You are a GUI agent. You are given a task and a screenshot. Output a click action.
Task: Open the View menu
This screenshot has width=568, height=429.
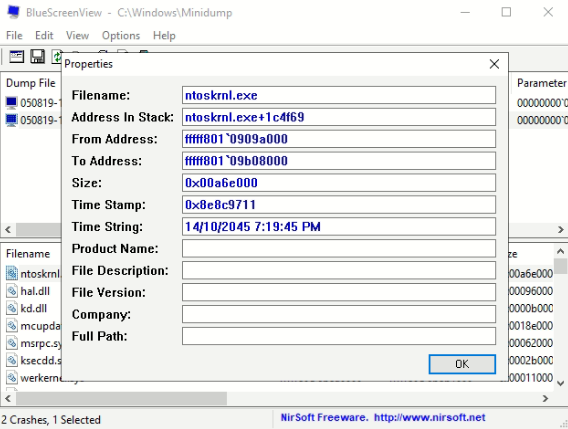tap(77, 36)
